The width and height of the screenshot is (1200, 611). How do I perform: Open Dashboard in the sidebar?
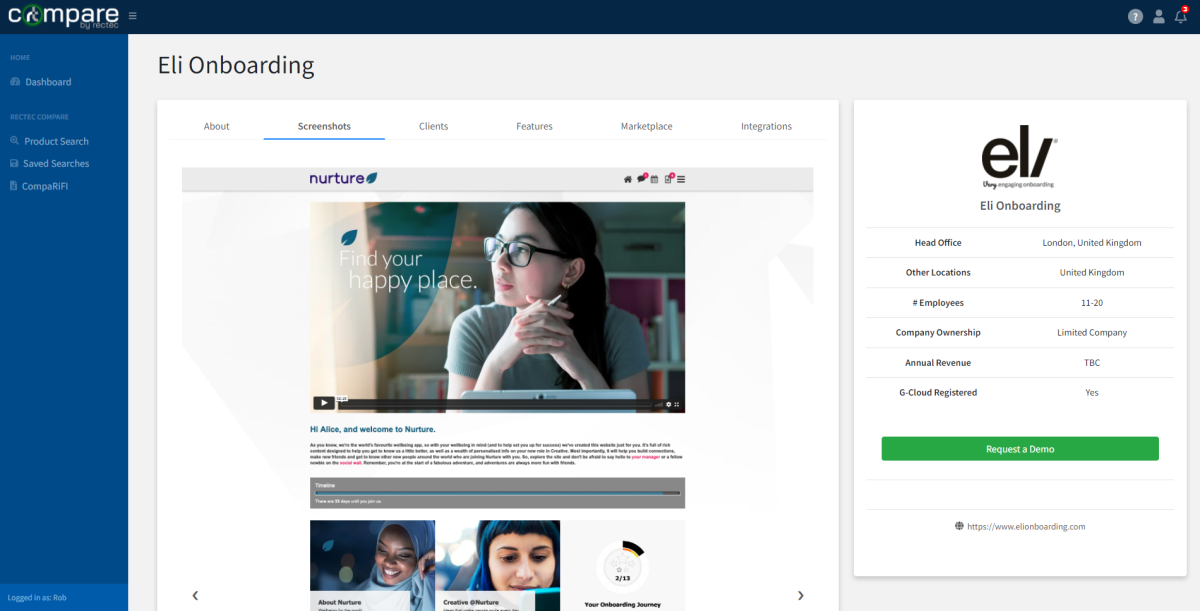[x=48, y=82]
